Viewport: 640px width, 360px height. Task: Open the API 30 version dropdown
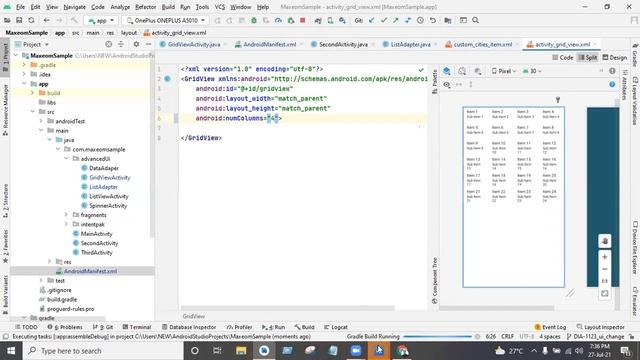click(532, 71)
